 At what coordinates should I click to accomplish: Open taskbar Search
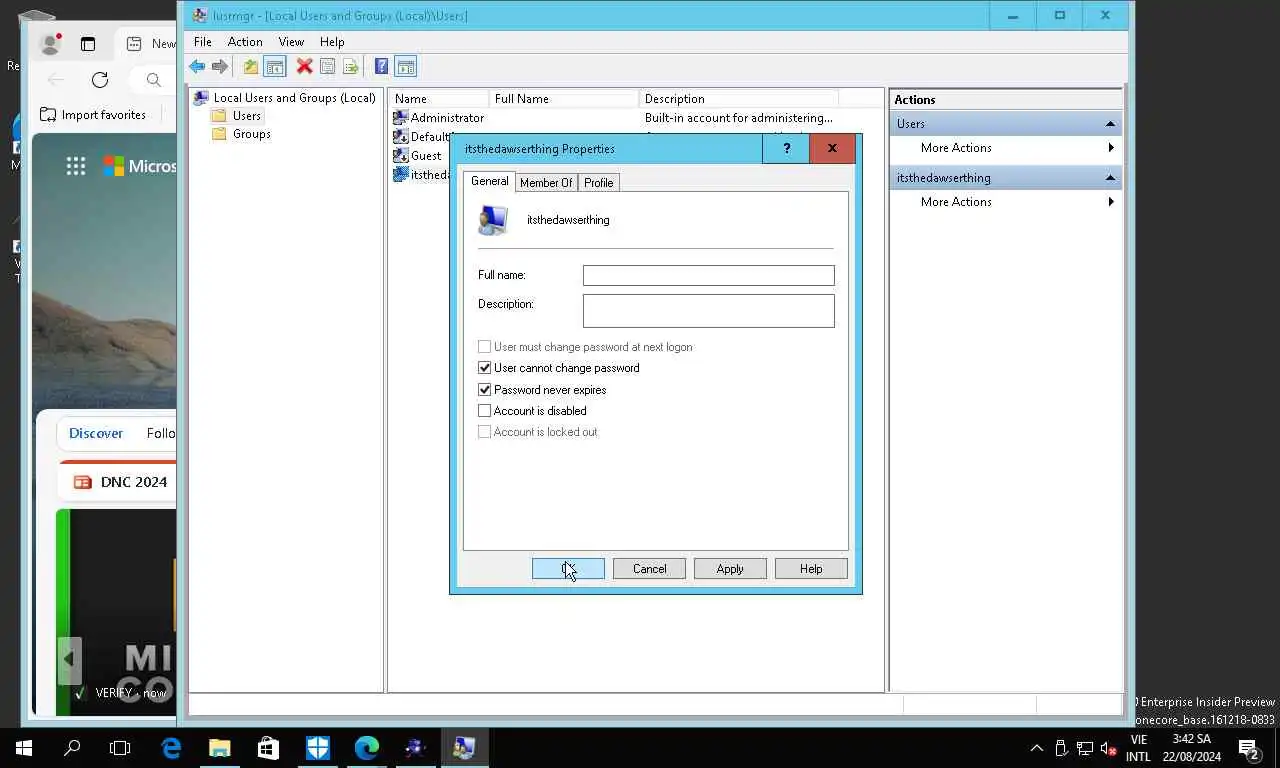72,748
